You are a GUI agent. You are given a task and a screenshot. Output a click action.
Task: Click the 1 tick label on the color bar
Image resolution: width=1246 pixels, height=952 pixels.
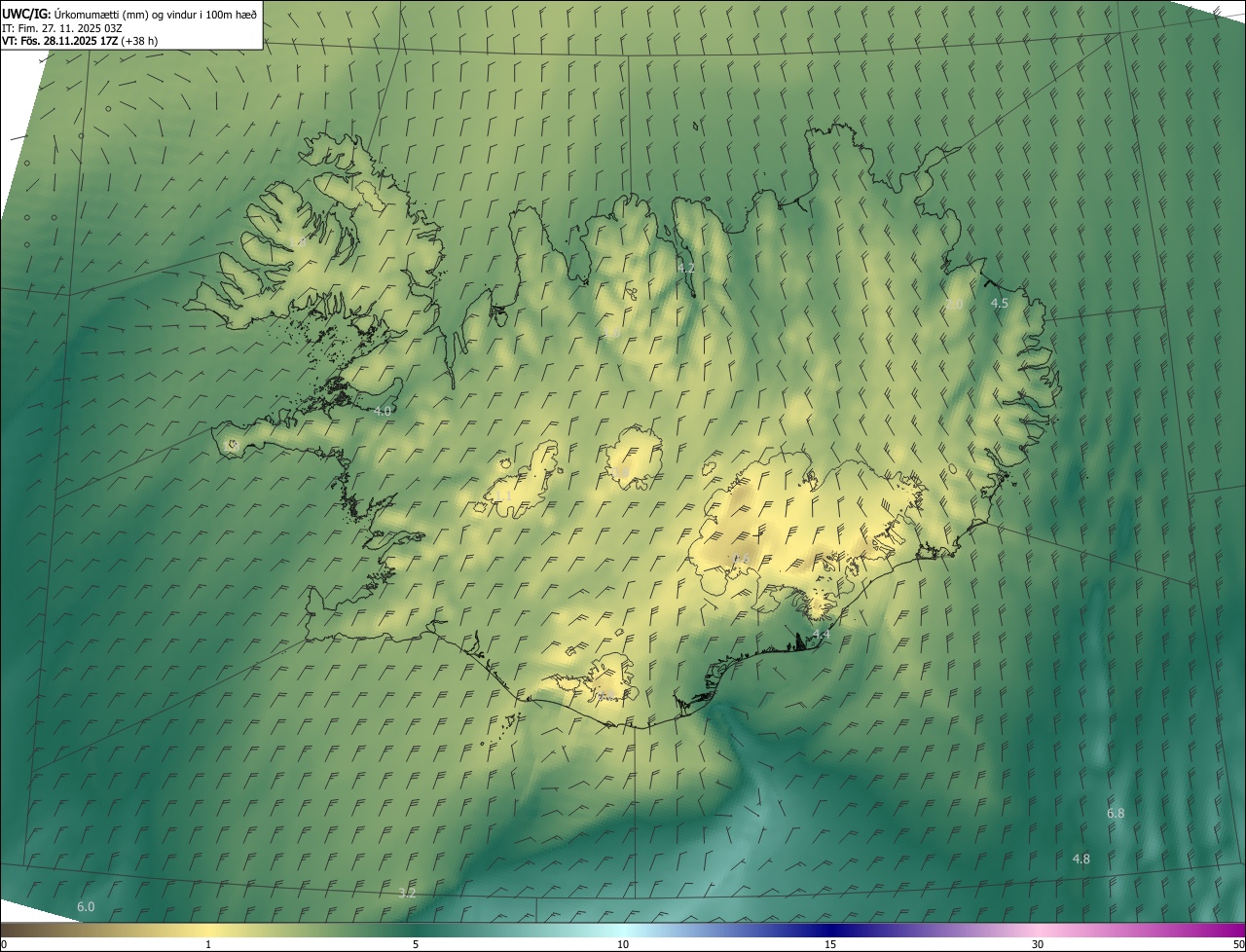coord(208,944)
